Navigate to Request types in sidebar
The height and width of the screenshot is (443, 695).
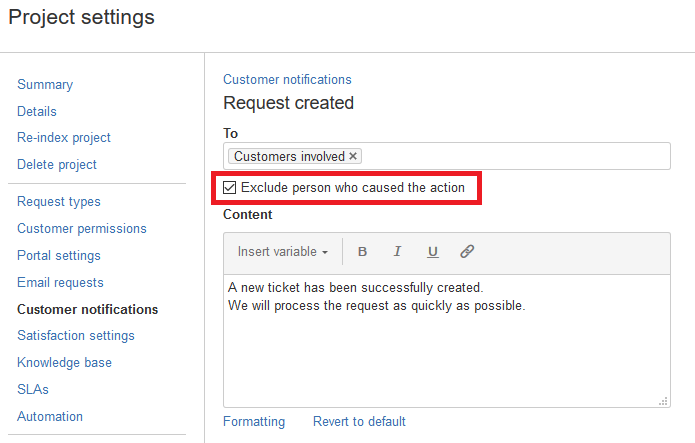coord(59,202)
